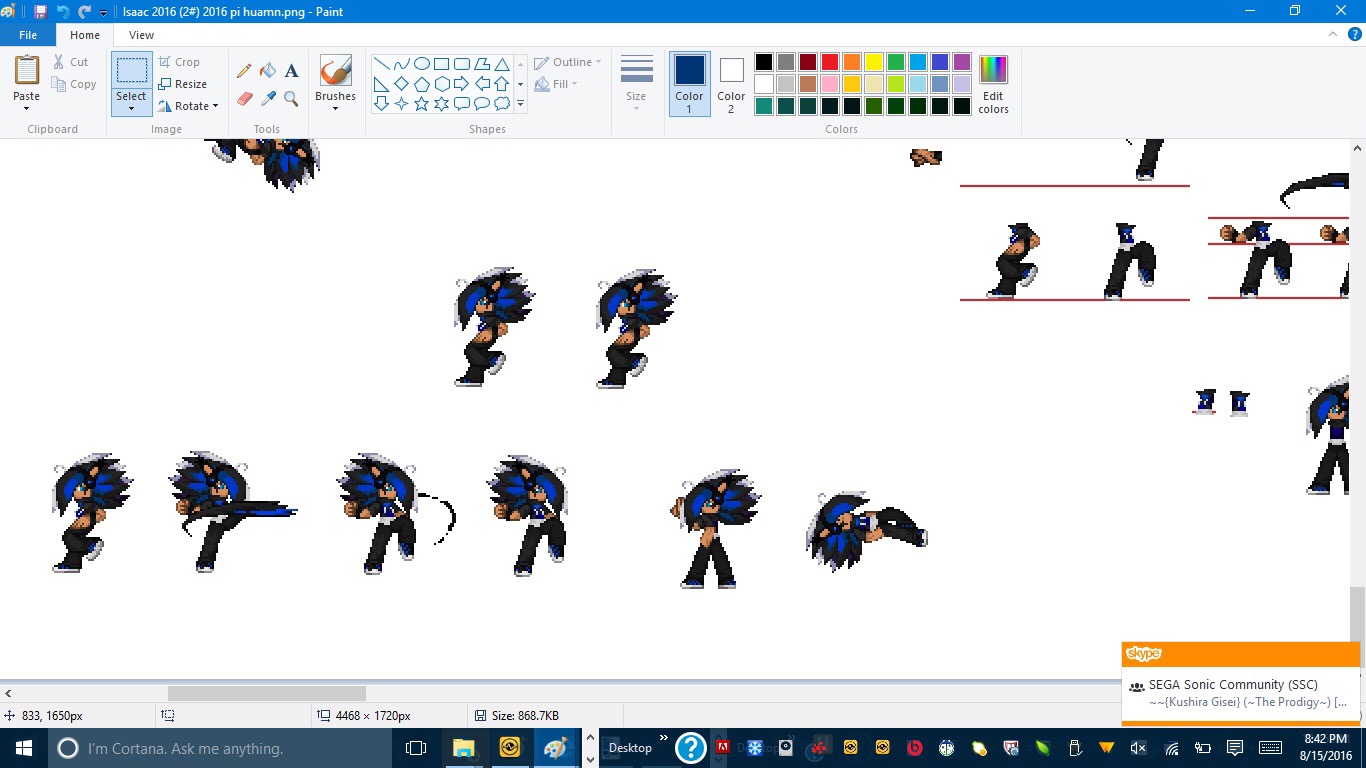The height and width of the screenshot is (768, 1366).
Task: Click the Crop command
Action: pyautogui.click(x=179, y=62)
